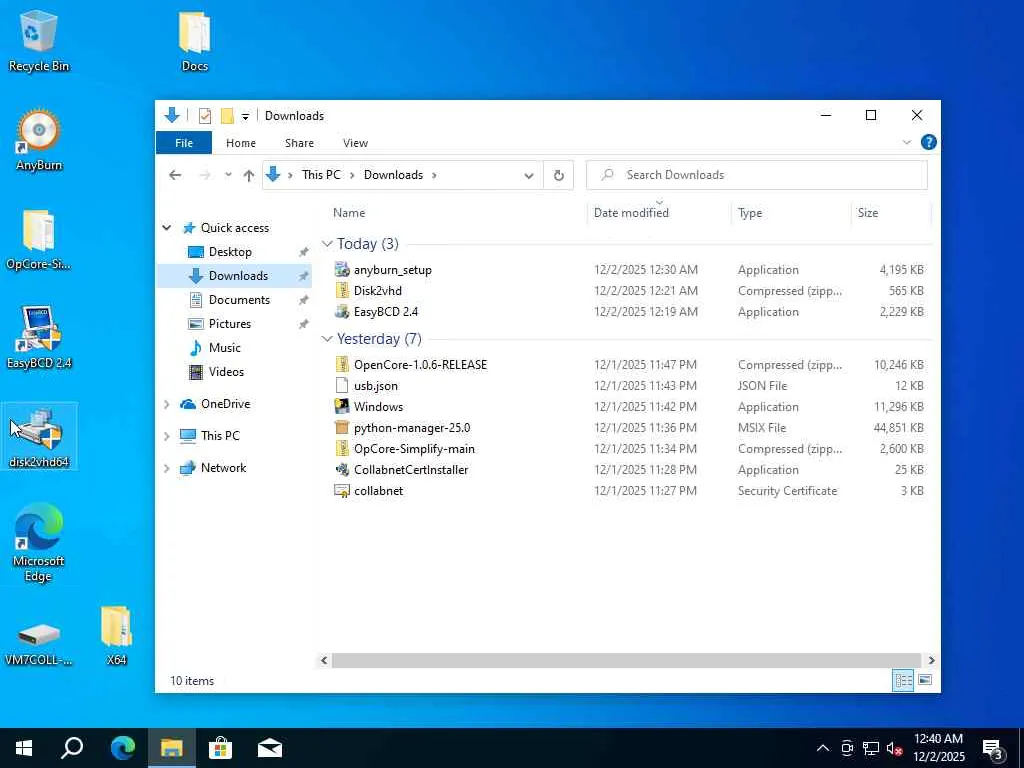1024x768 pixels.
Task: Collapse Quick access tree node
Action: 167,228
